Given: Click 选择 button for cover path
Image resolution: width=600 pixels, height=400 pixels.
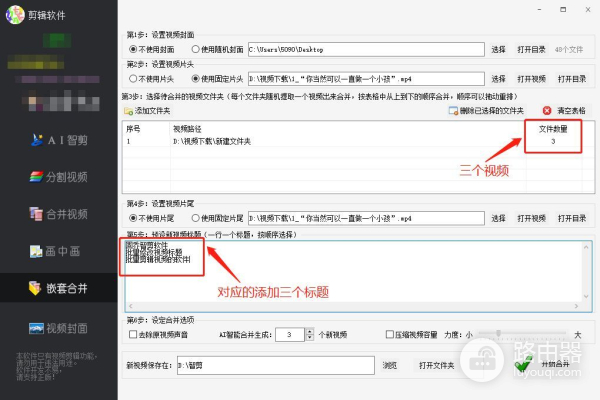Looking at the screenshot, I should [498, 49].
